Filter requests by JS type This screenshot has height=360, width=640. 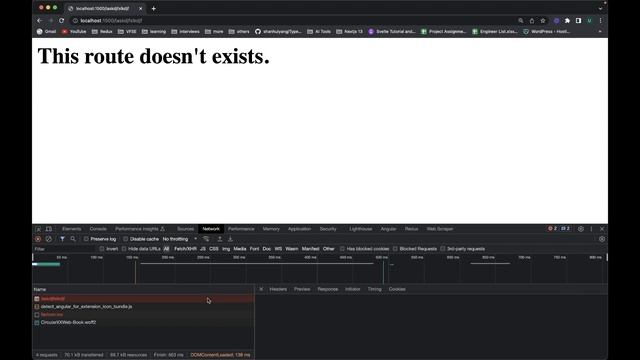203,249
